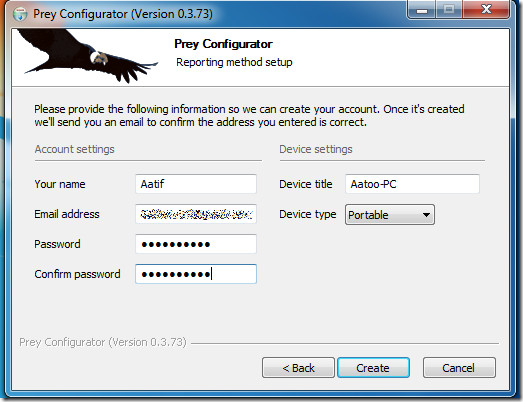This screenshot has width=523, height=402.
Task: Click the Confirm password input field
Action: [196, 274]
